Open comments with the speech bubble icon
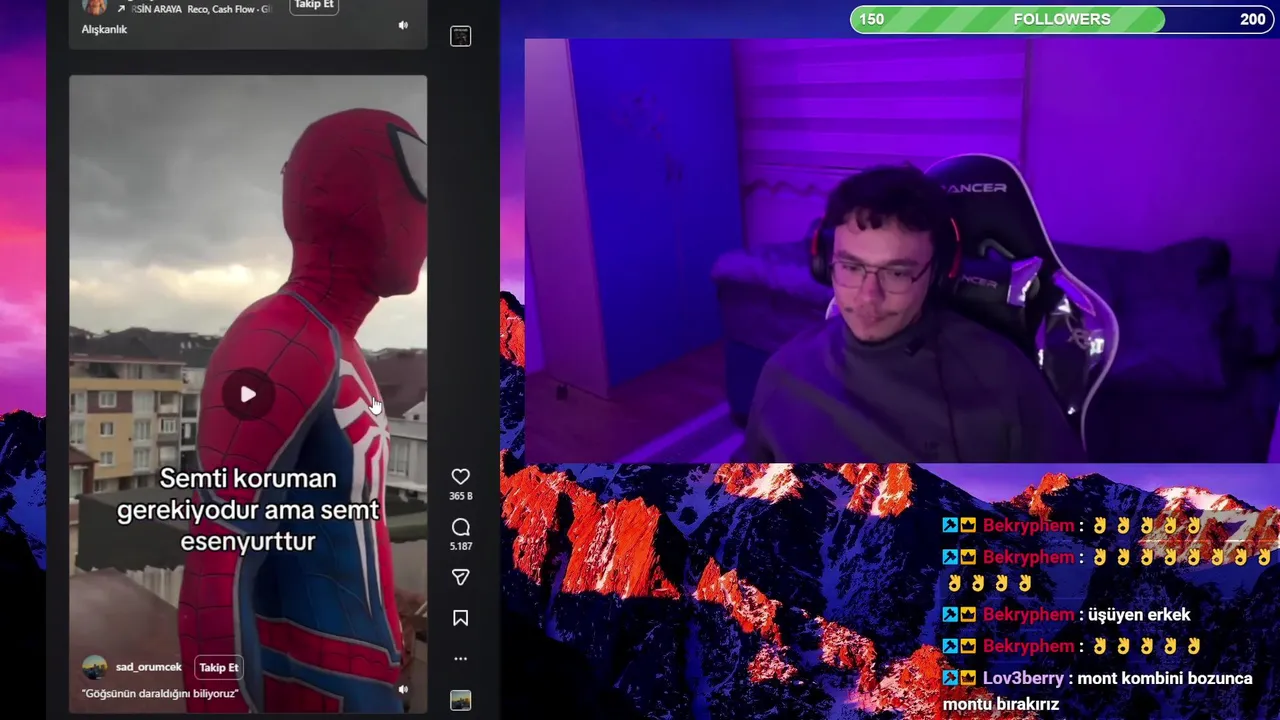Screen dimensions: 1280x720 point(460,527)
